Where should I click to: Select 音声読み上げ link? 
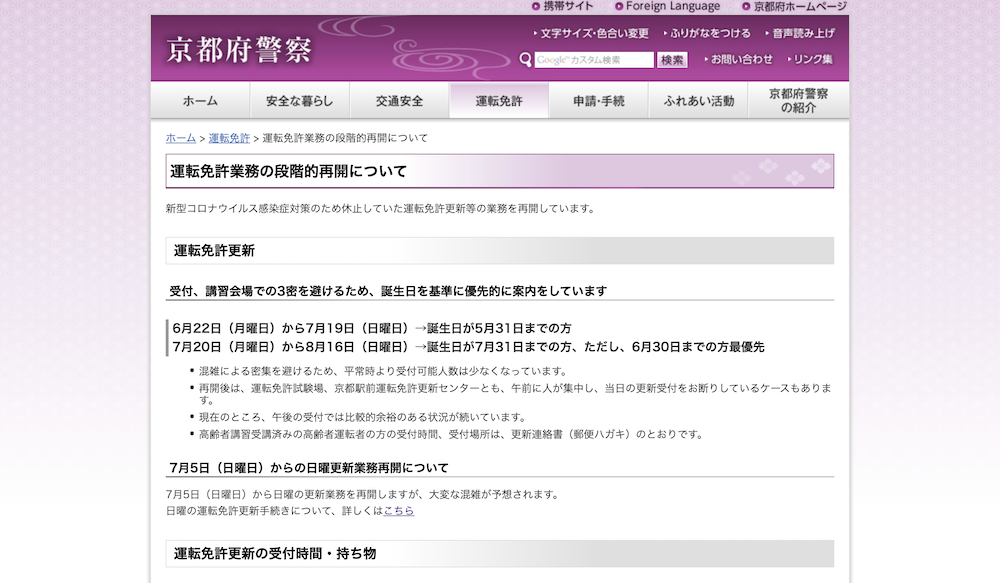point(800,33)
